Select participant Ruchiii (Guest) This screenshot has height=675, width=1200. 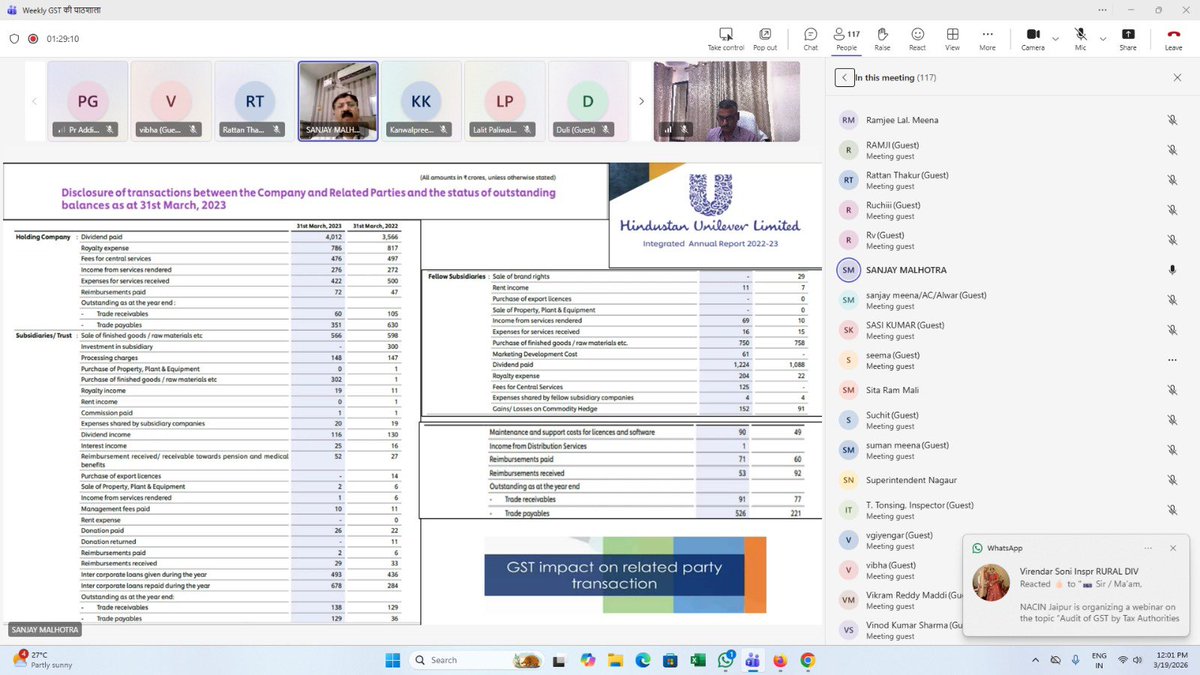coord(1010,210)
